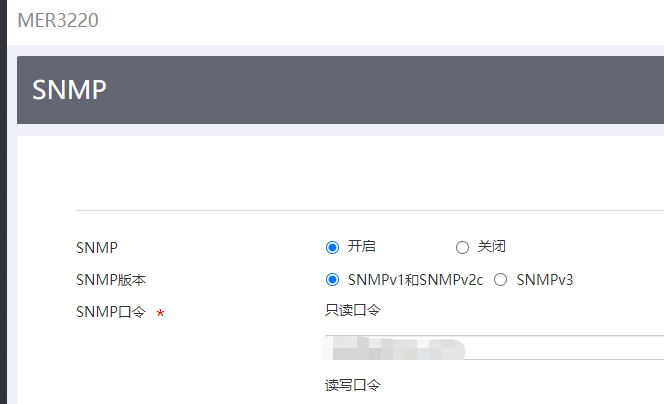Click the red required asterisk

[x=160, y=314]
